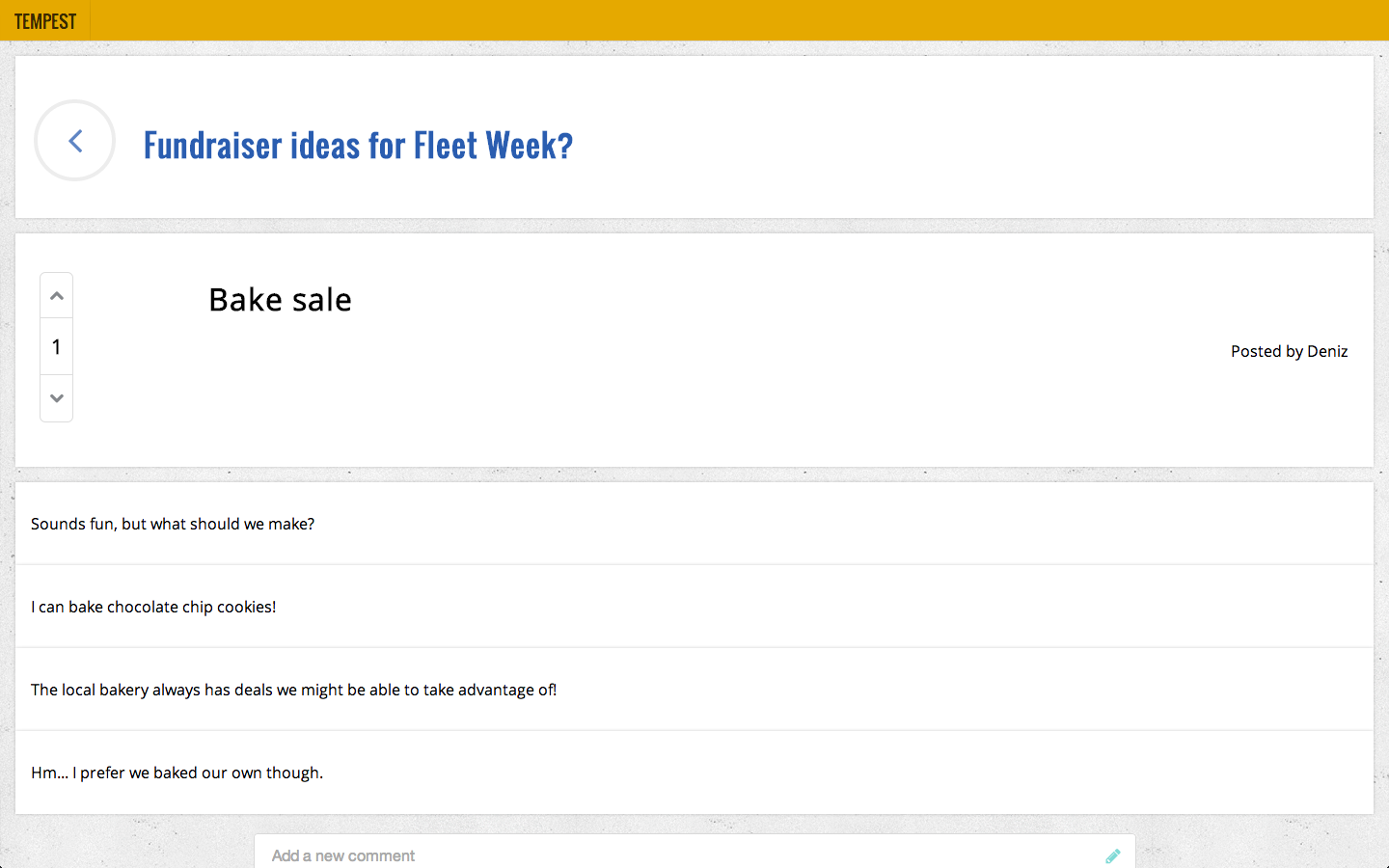Select the local bakery deals comment
This screenshot has height=868, width=1389.
click(293, 690)
